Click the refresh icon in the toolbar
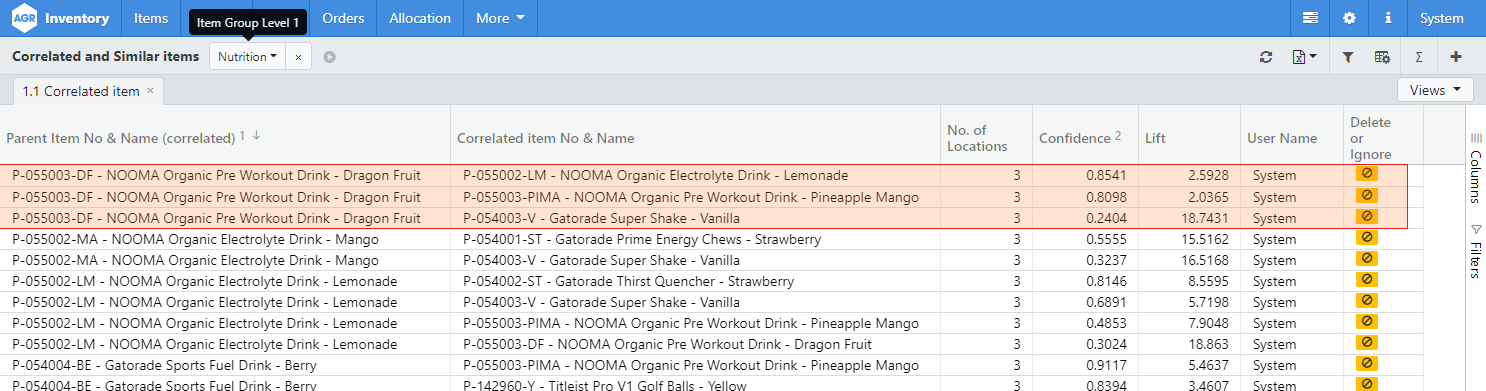This screenshot has height=391, width=1486. tap(1266, 57)
